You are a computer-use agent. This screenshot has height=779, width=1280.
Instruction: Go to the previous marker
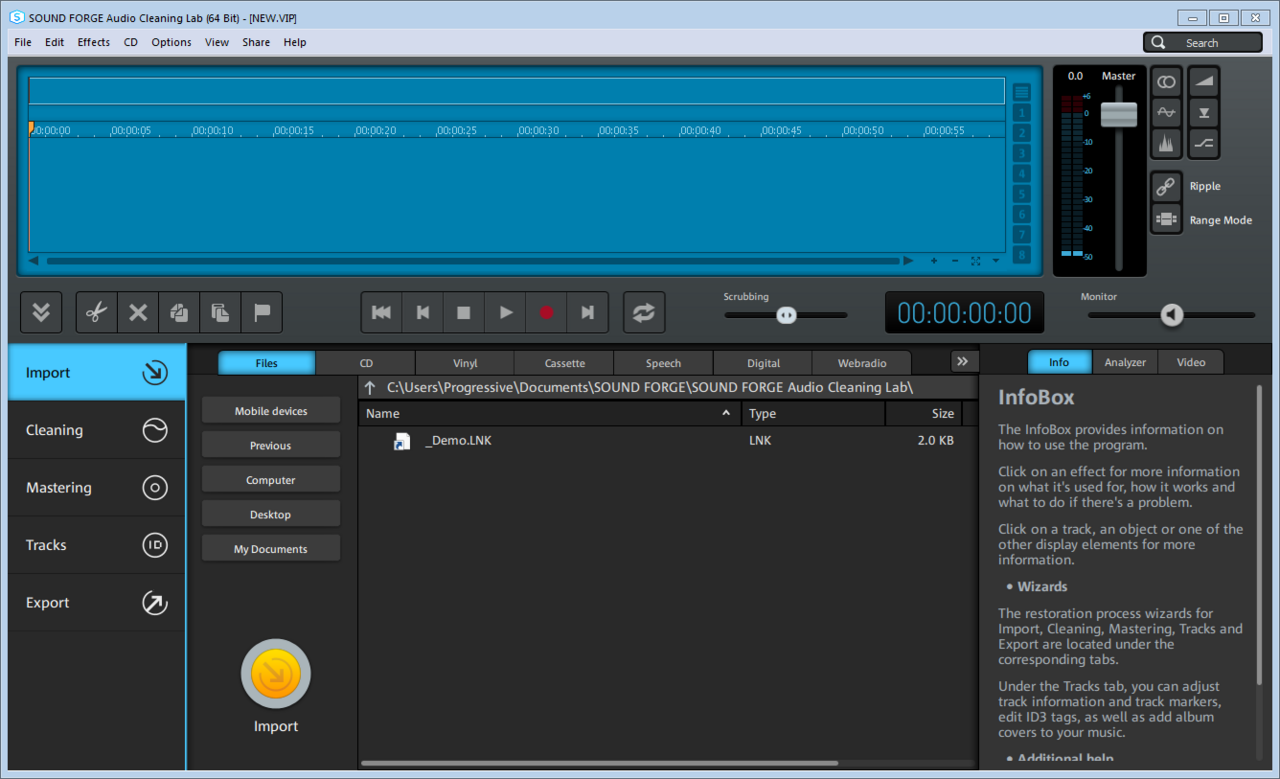pos(423,313)
